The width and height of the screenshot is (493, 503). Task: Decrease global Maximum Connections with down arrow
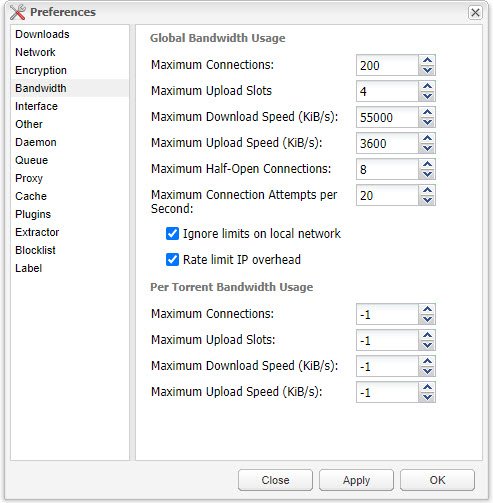pos(427,70)
